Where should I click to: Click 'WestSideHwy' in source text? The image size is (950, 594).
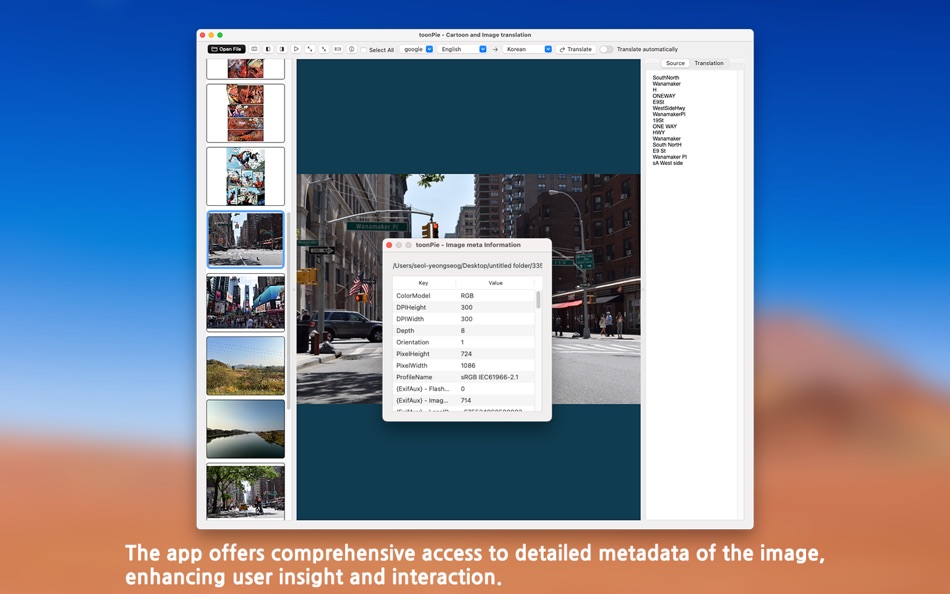click(668, 108)
